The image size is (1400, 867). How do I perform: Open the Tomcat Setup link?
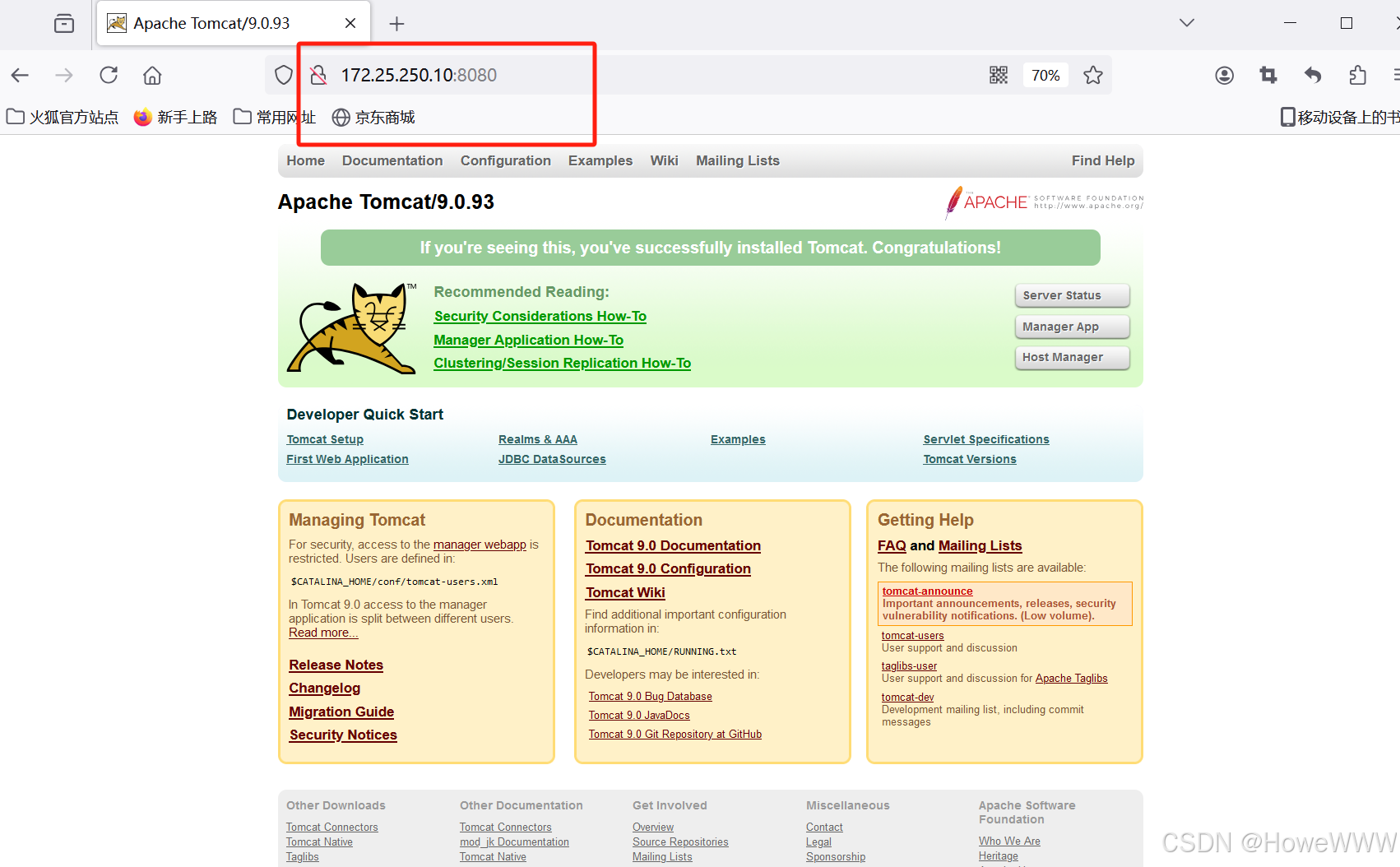[325, 439]
